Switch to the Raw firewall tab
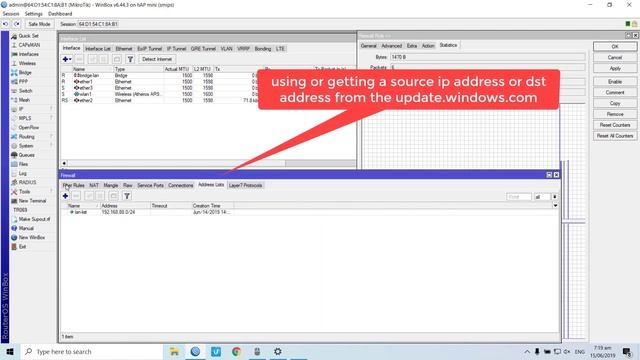 (128, 185)
